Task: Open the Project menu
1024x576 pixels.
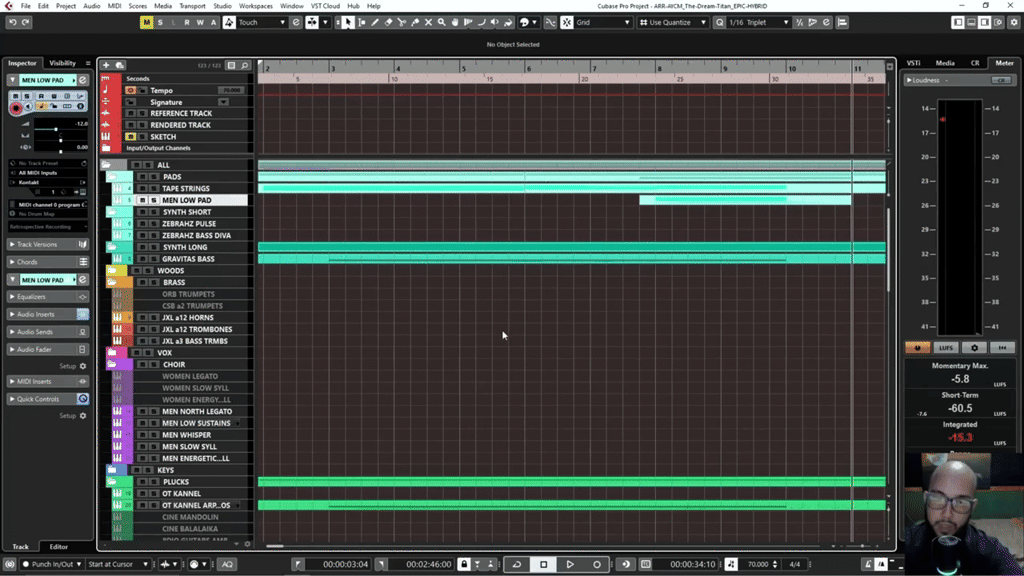Action: pyautogui.click(x=65, y=6)
